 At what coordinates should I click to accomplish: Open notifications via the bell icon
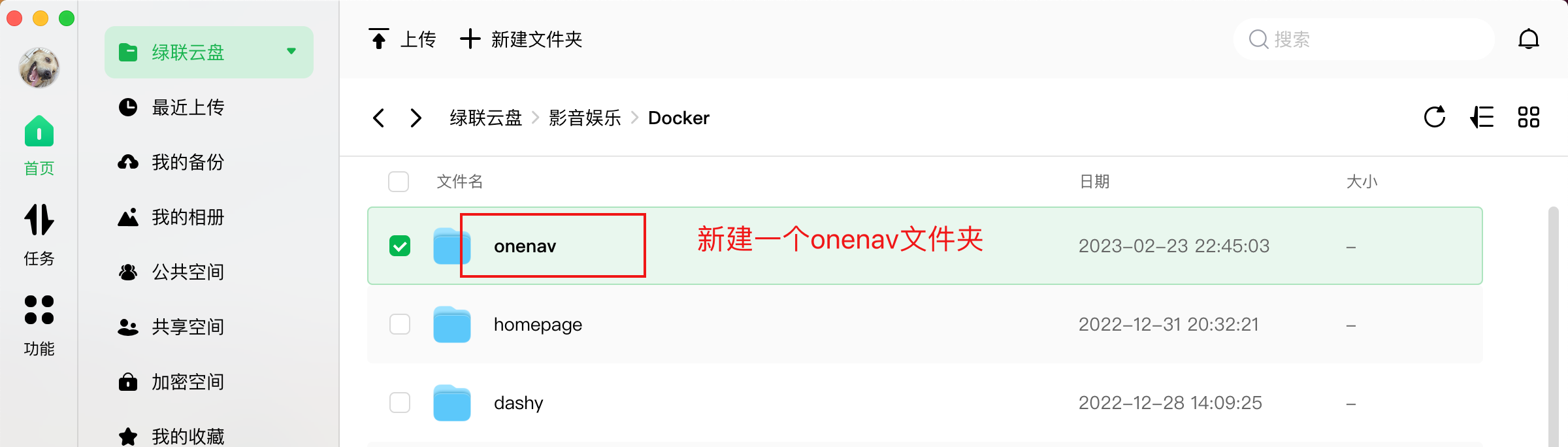[x=1529, y=39]
